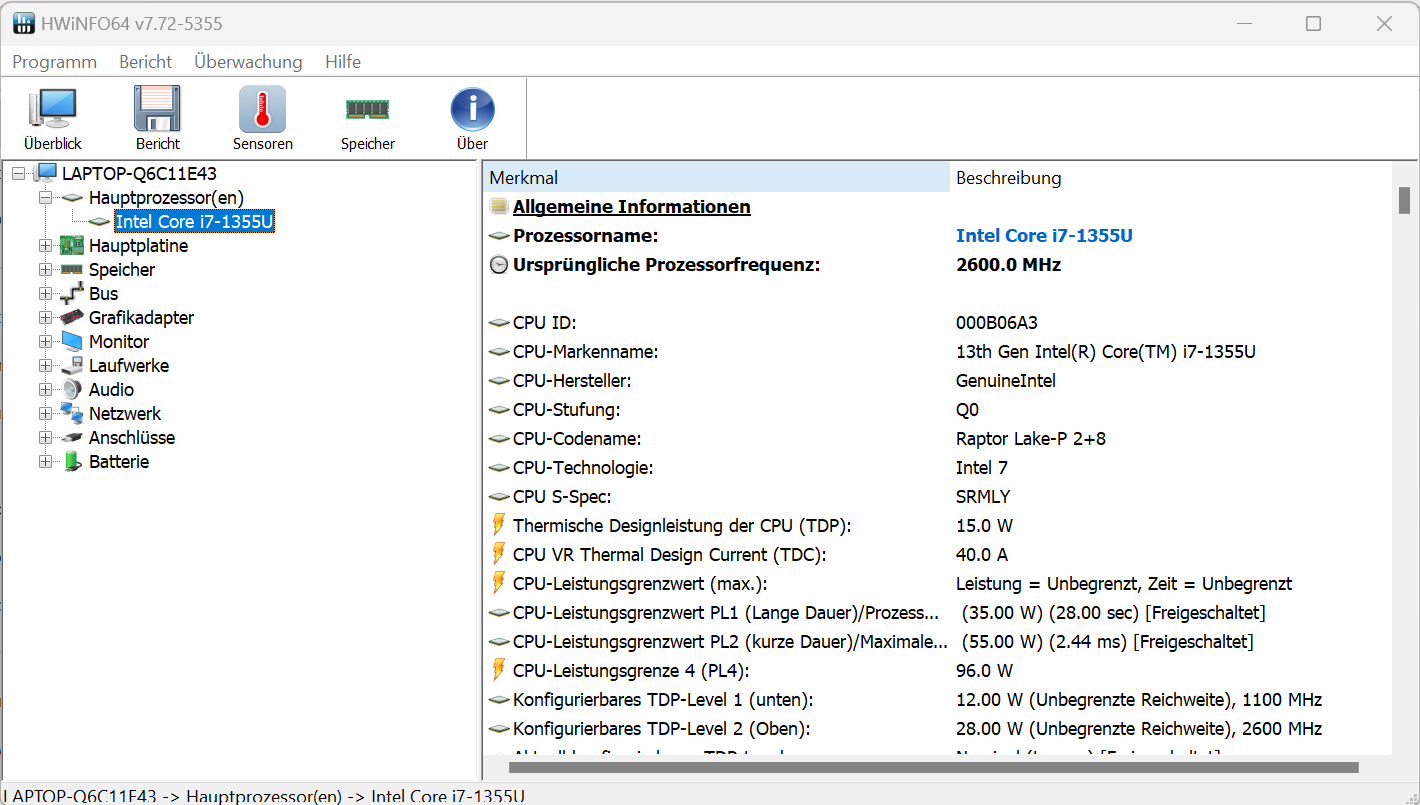Open the Programm menu
1420x805 pixels.
click(x=54, y=62)
